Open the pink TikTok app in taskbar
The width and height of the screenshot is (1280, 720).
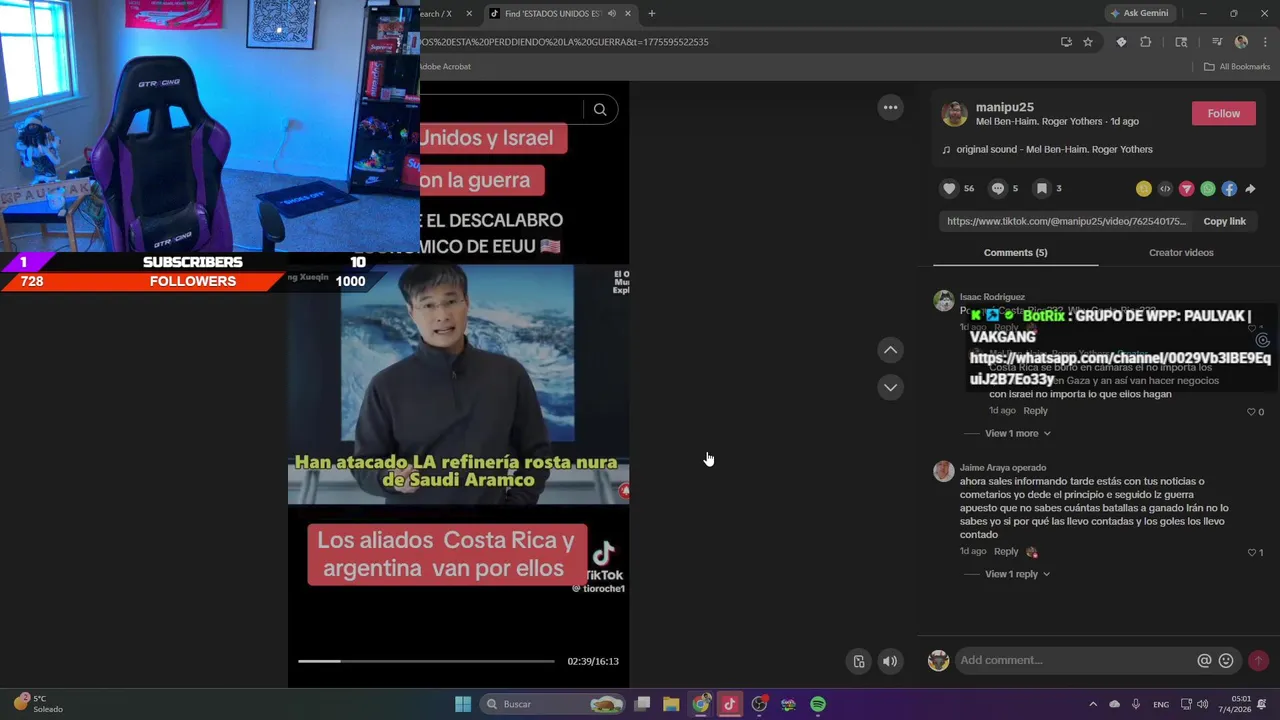pos(729,704)
